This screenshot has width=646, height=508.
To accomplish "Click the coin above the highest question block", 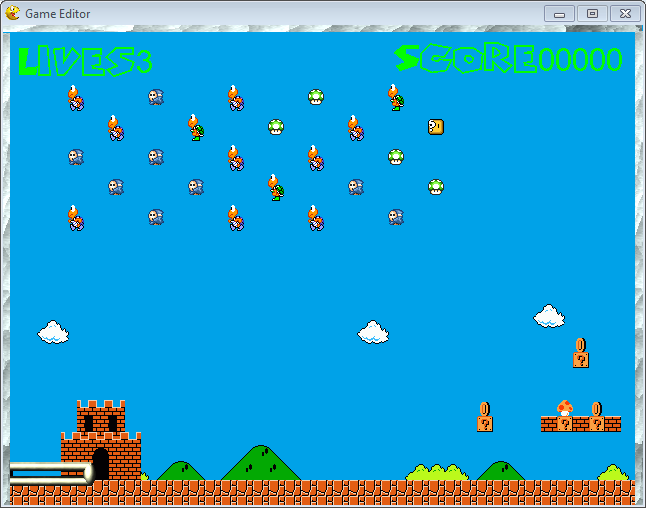I will coord(580,344).
